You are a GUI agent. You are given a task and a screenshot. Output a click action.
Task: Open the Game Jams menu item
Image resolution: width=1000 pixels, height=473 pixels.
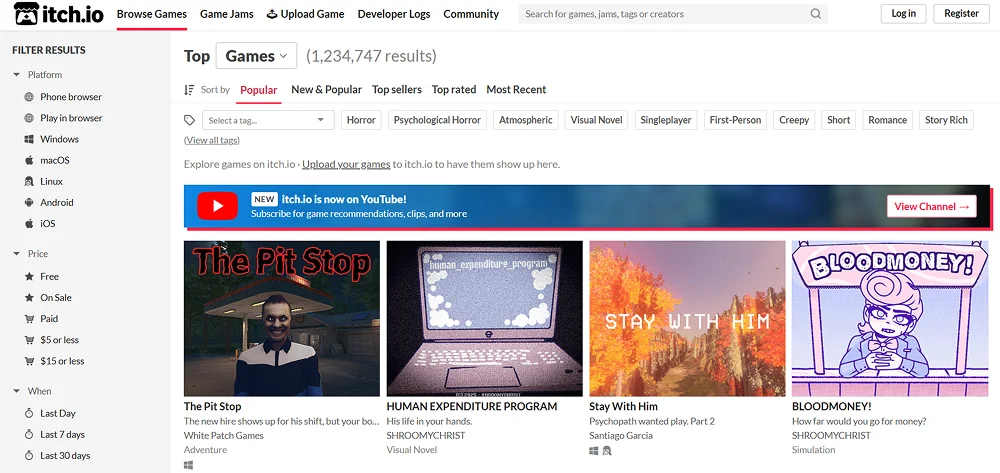[x=226, y=14]
